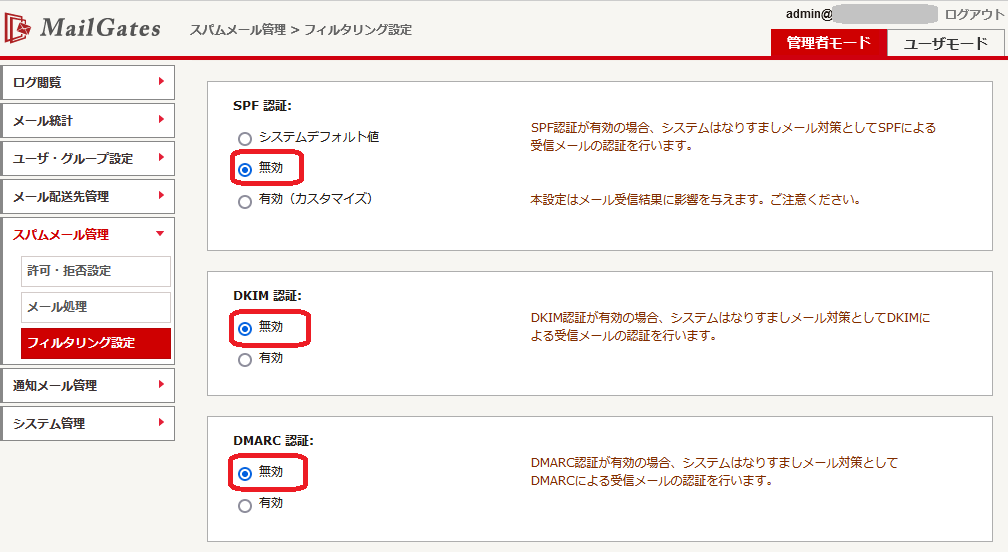This screenshot has height=552, width=1008.
Task: Enable DKIM 認証 with 有効 radio
Action: (x=245, y=359)
